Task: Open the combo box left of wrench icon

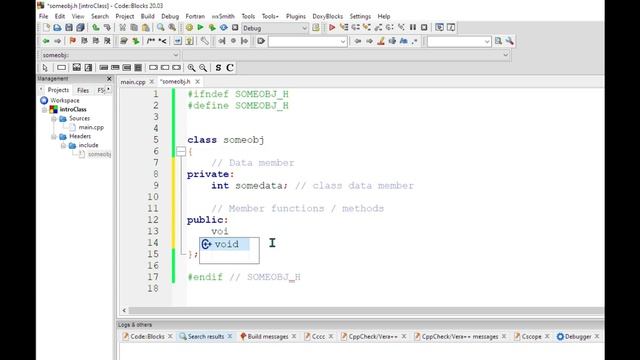Action: (x=459, y=41)
